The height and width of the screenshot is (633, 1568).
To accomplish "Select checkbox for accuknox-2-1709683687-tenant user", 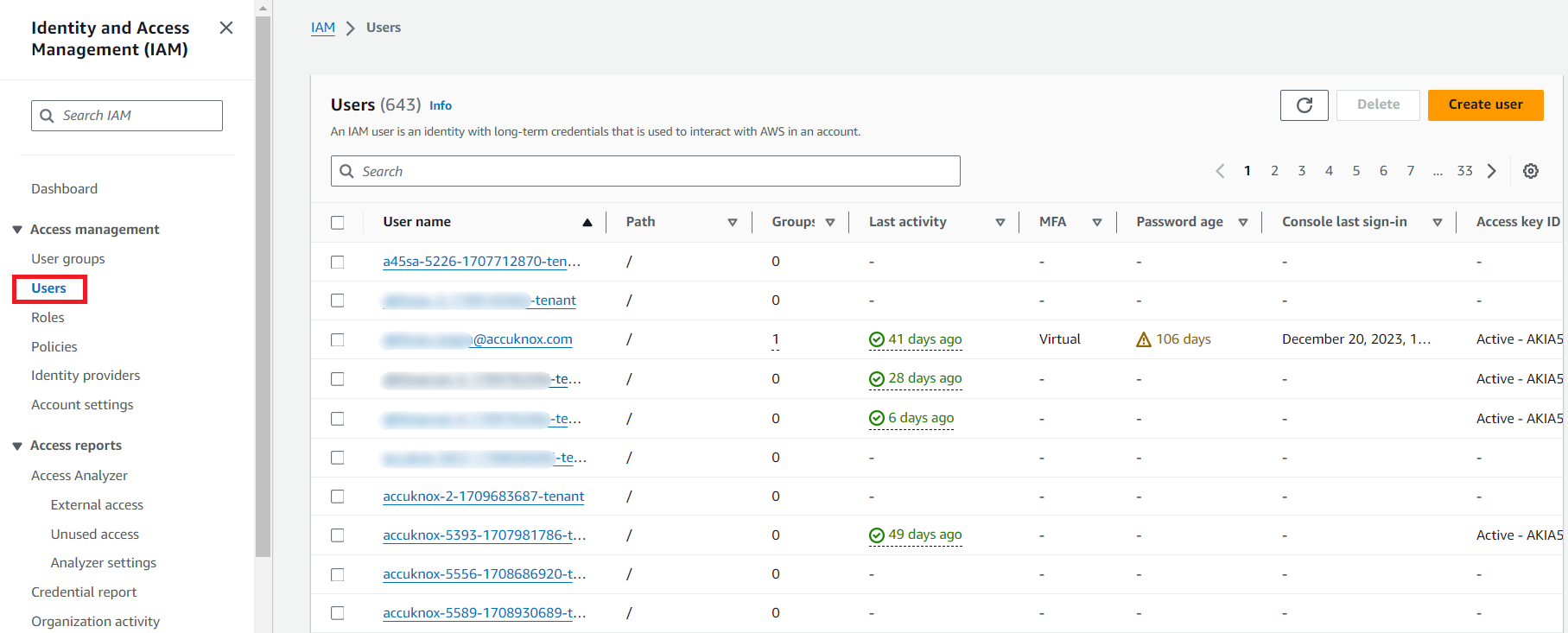I will coord(338,497).
